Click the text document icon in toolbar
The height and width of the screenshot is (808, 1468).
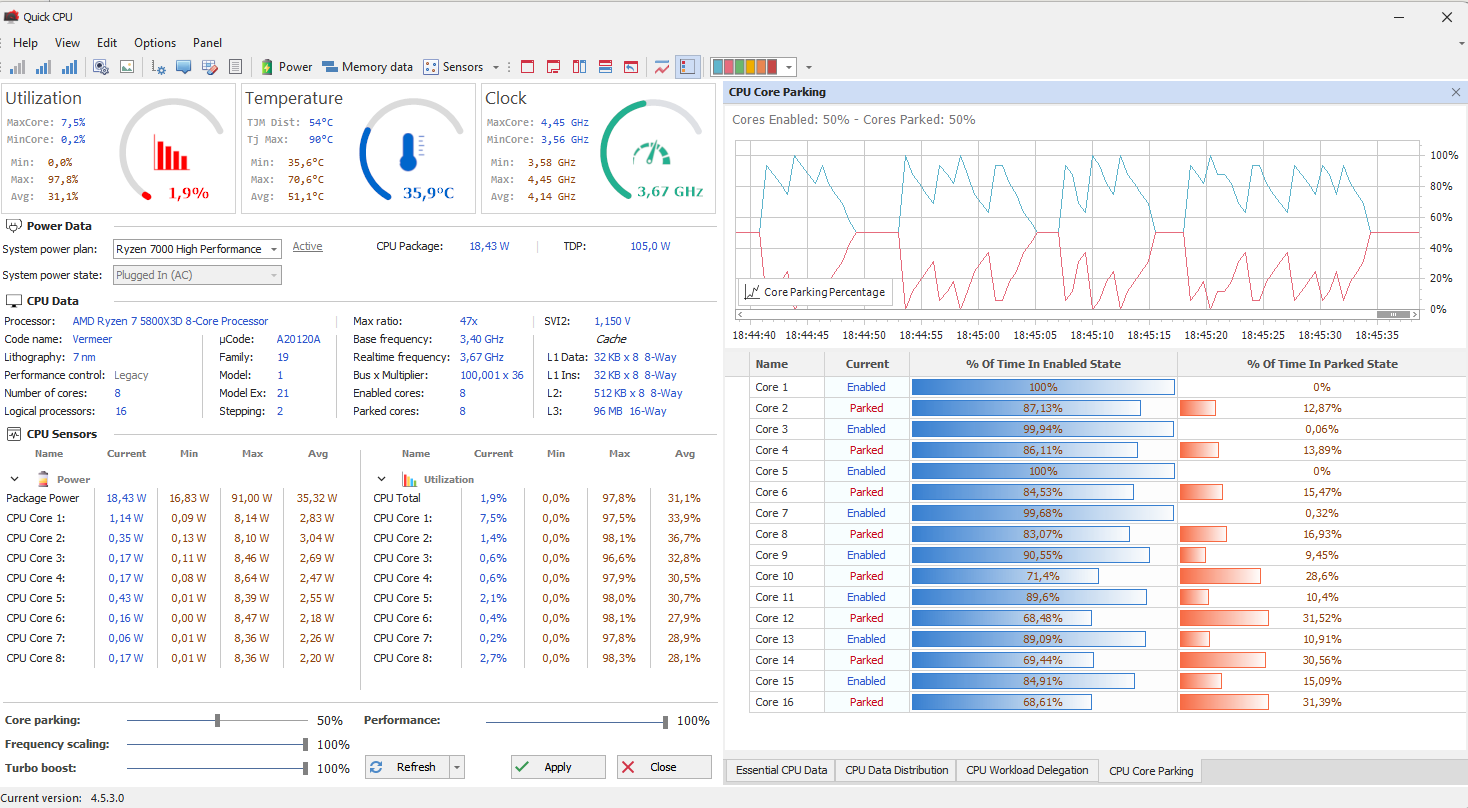click(x=235, y=67)
